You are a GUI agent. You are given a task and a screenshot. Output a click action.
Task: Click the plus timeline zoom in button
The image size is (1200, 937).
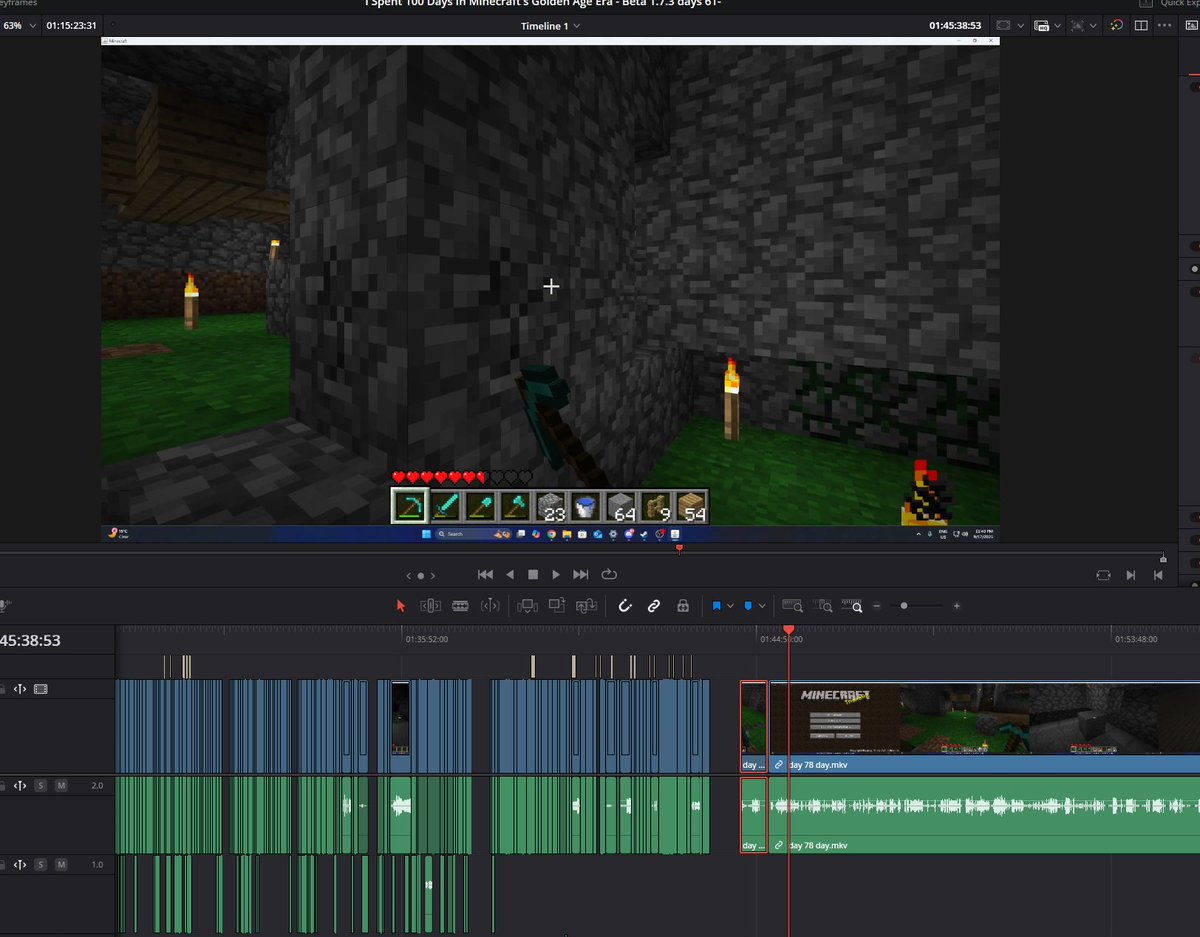pos(957,606)
